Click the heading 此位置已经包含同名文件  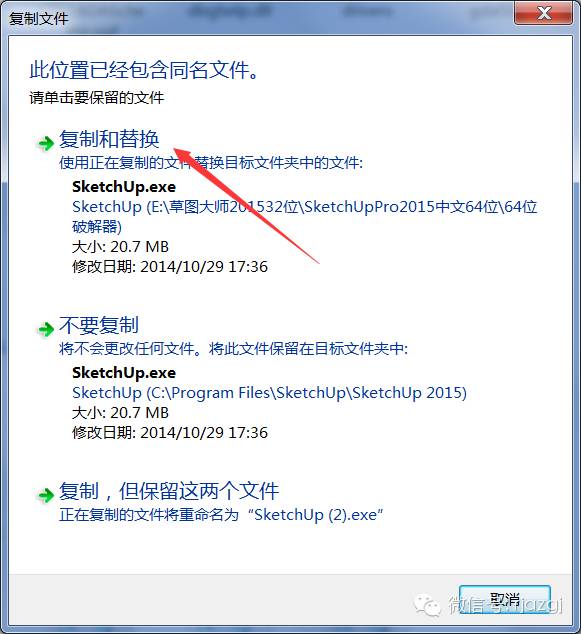point(144,70)
